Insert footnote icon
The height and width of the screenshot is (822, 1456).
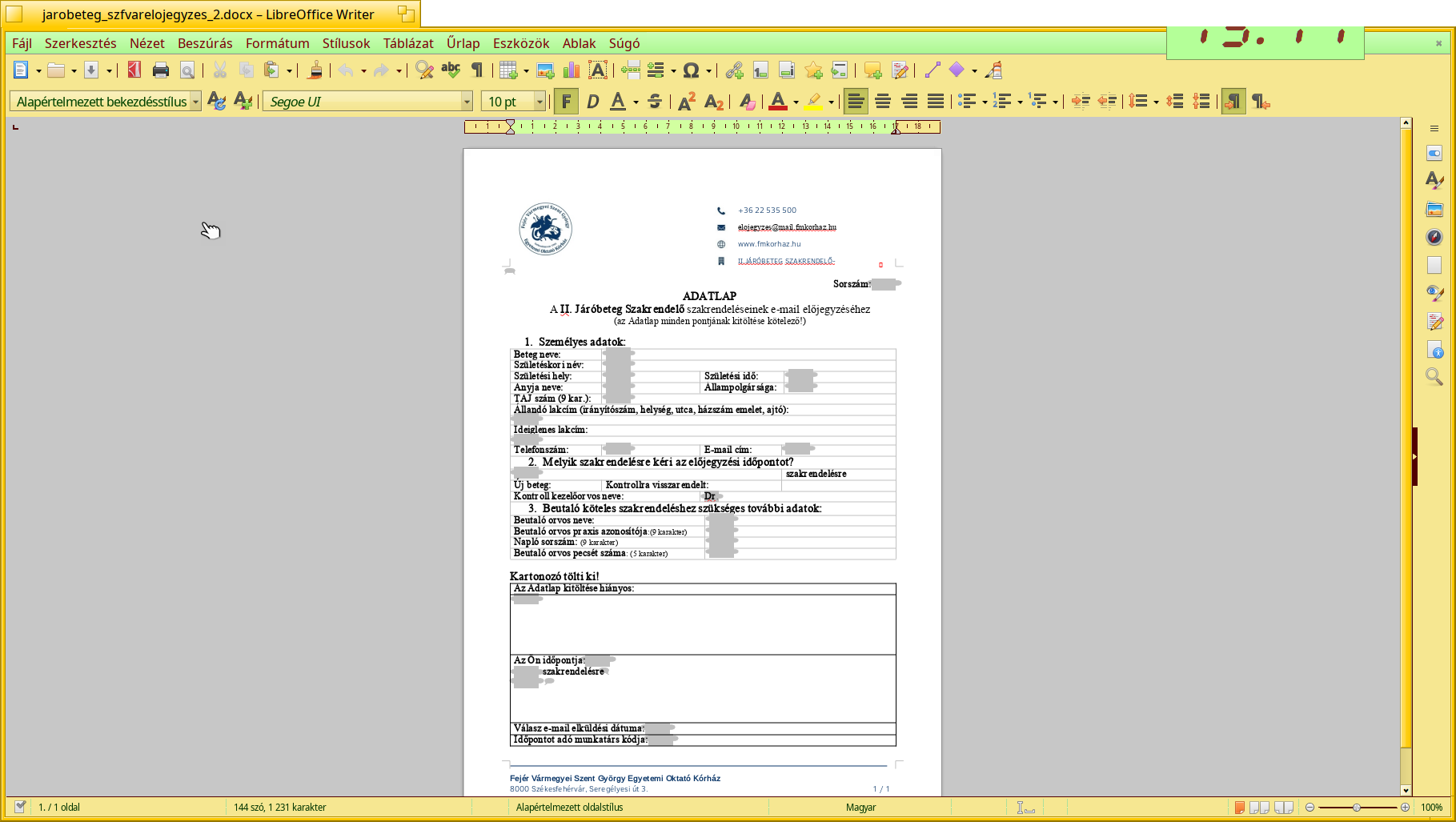point(760,70)
